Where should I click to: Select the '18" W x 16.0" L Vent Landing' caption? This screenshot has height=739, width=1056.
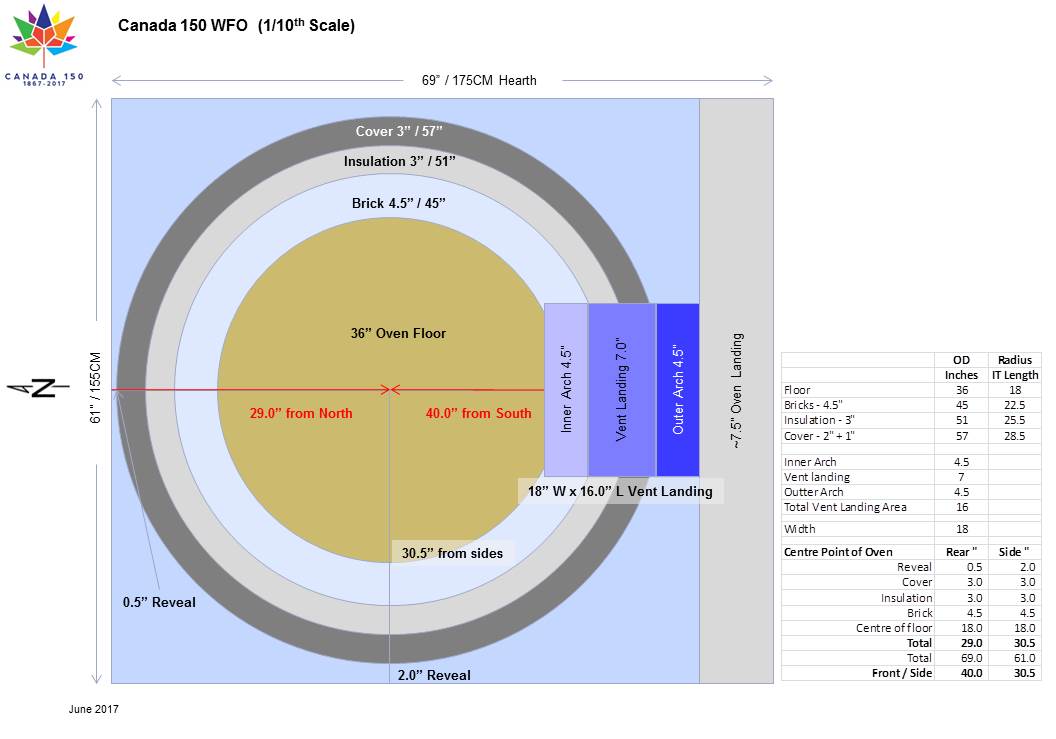coord(620,491)
